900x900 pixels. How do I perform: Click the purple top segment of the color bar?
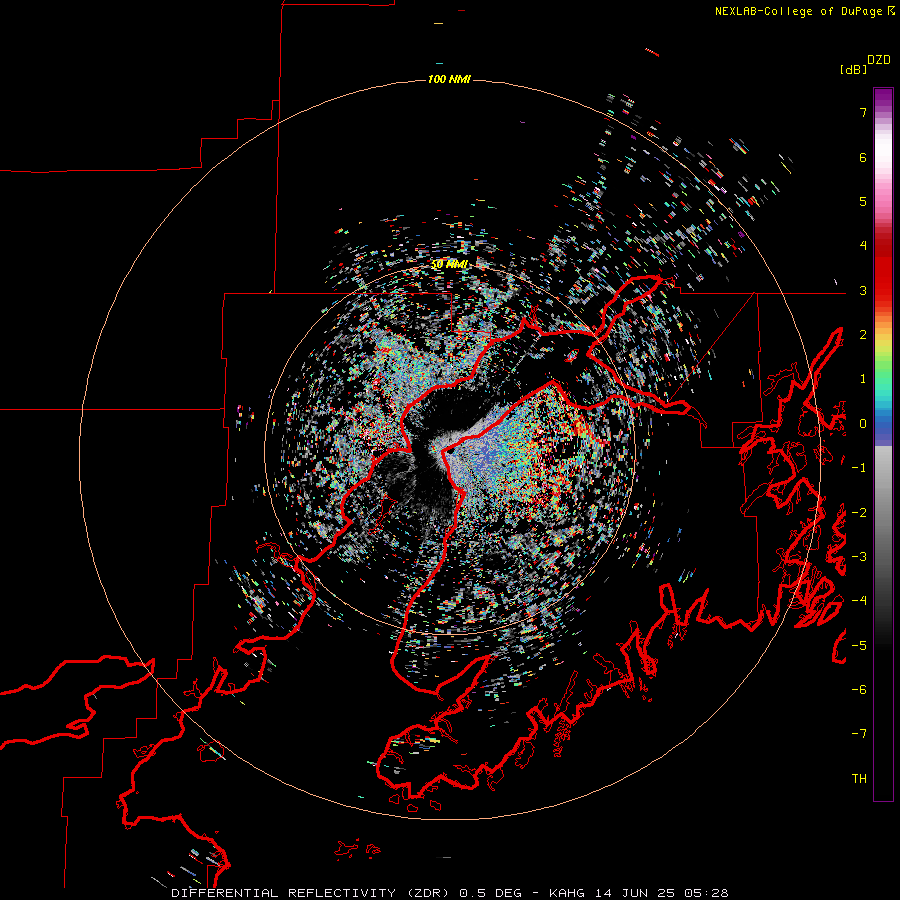pyautogui.click(x=883, y=100)
